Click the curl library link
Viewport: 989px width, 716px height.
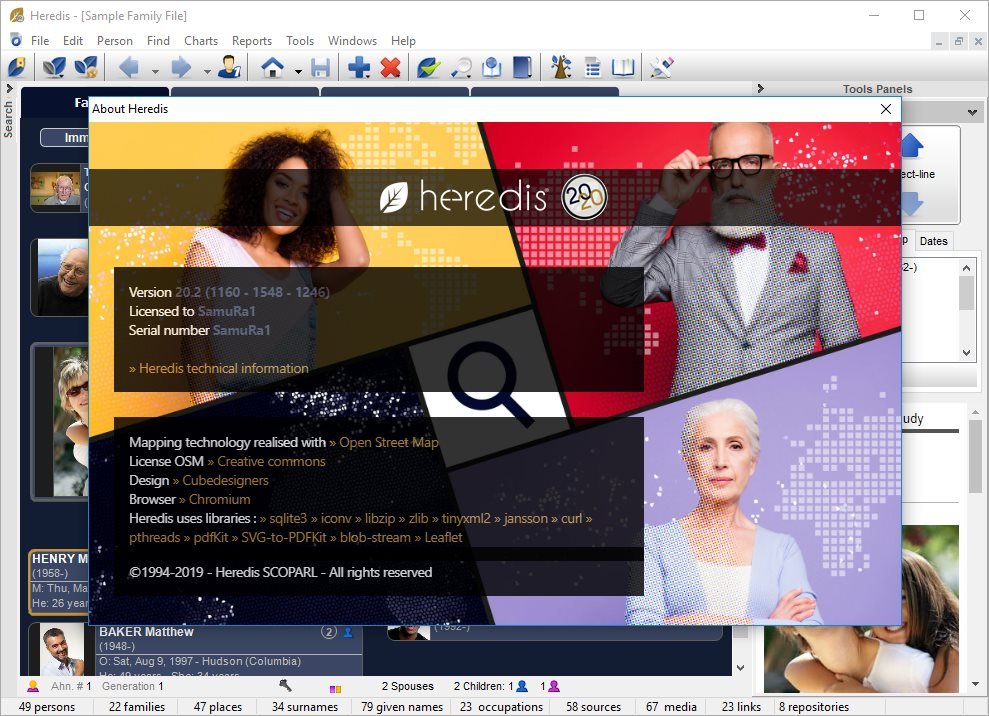[x=567, y=519]
